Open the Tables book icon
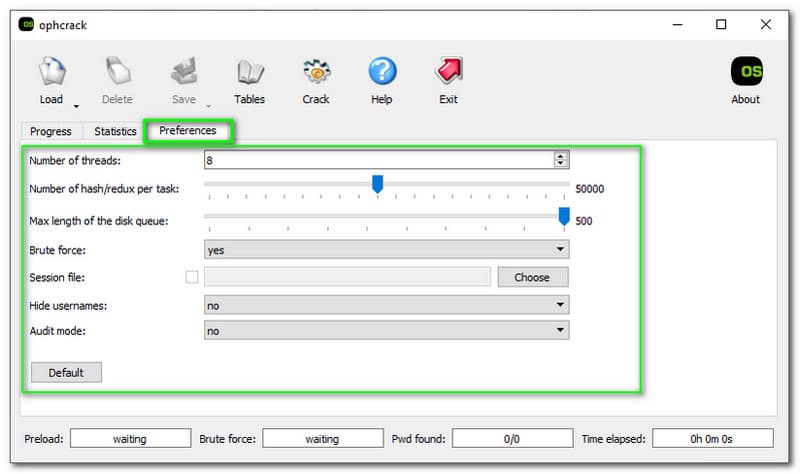This screenshot has width=800, height=474. (x=250, y=71)
